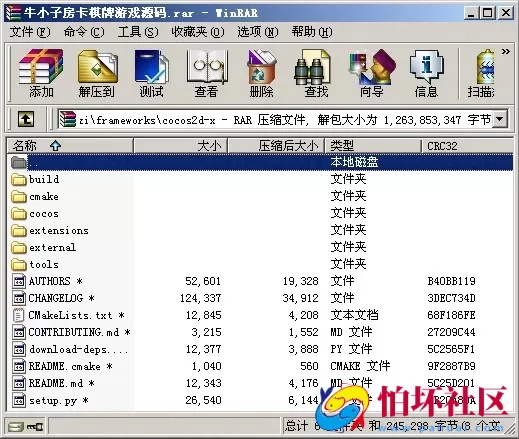Click the Virus Scan (扫描) toolbar icon
Screen dimensions: 519x439
click(481, 73)
